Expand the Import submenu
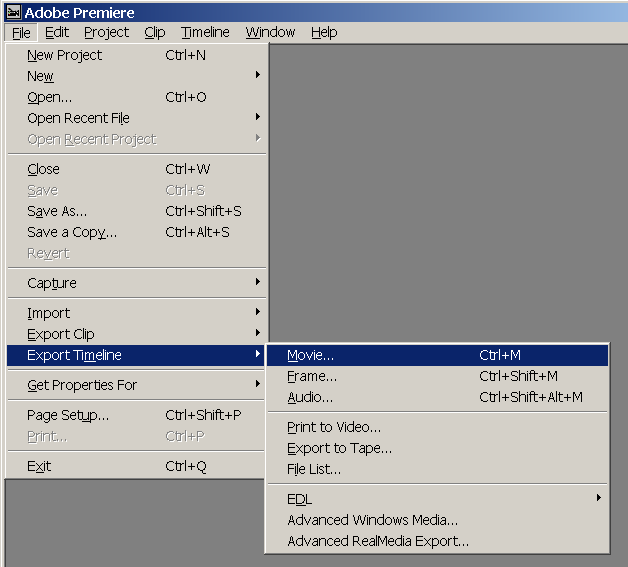Viewport: 628px width, 567px height. 136,313
